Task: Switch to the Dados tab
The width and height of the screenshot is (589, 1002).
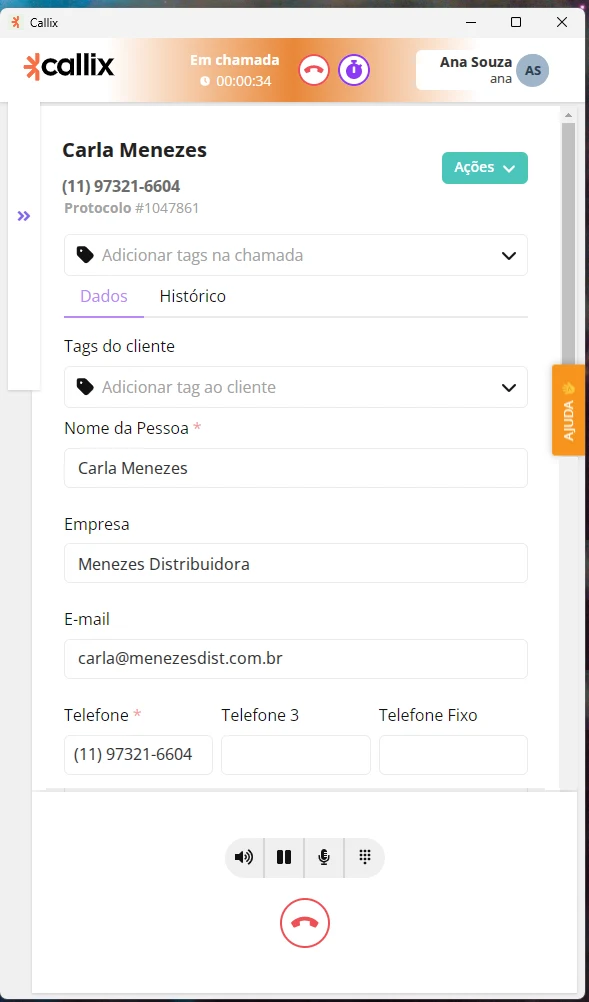Action: [x=103, y=297]
